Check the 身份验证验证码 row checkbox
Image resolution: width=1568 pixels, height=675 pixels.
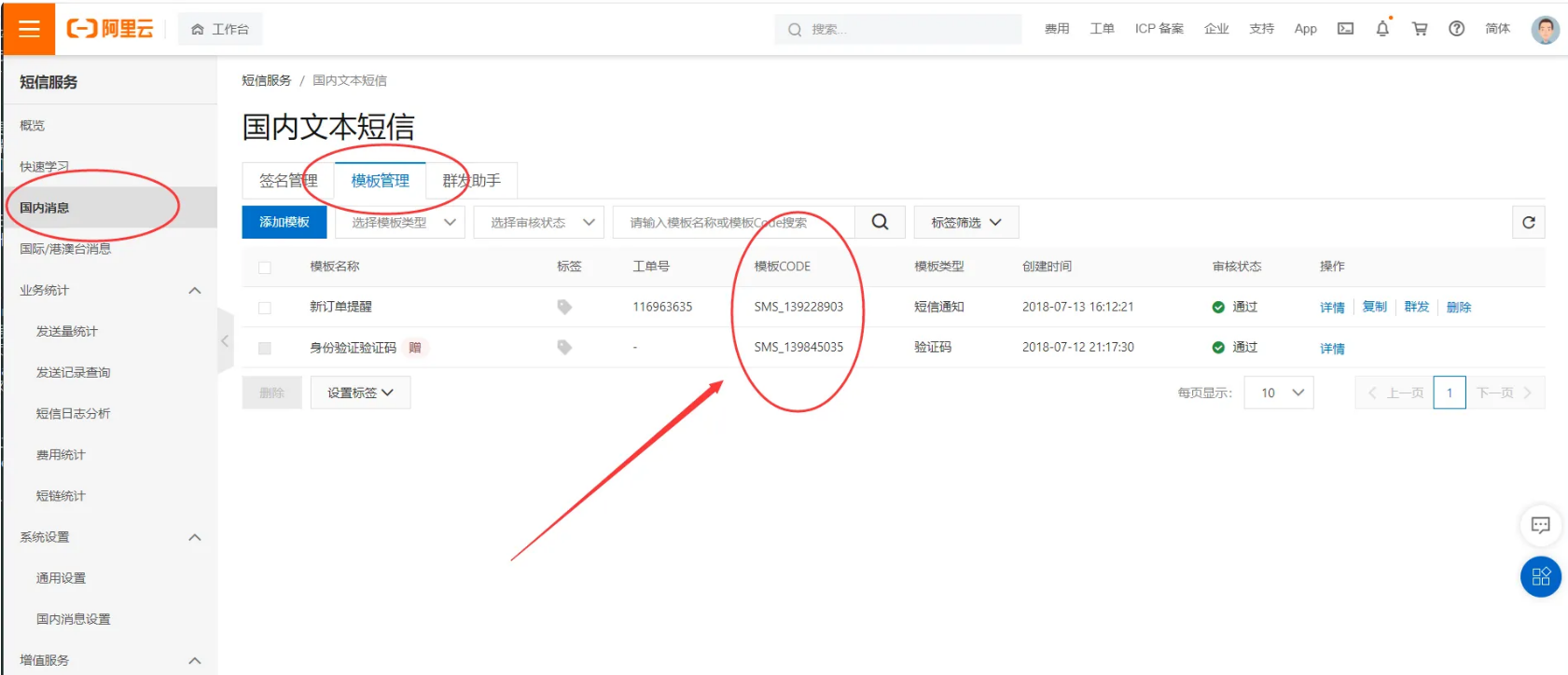[265, 348]
